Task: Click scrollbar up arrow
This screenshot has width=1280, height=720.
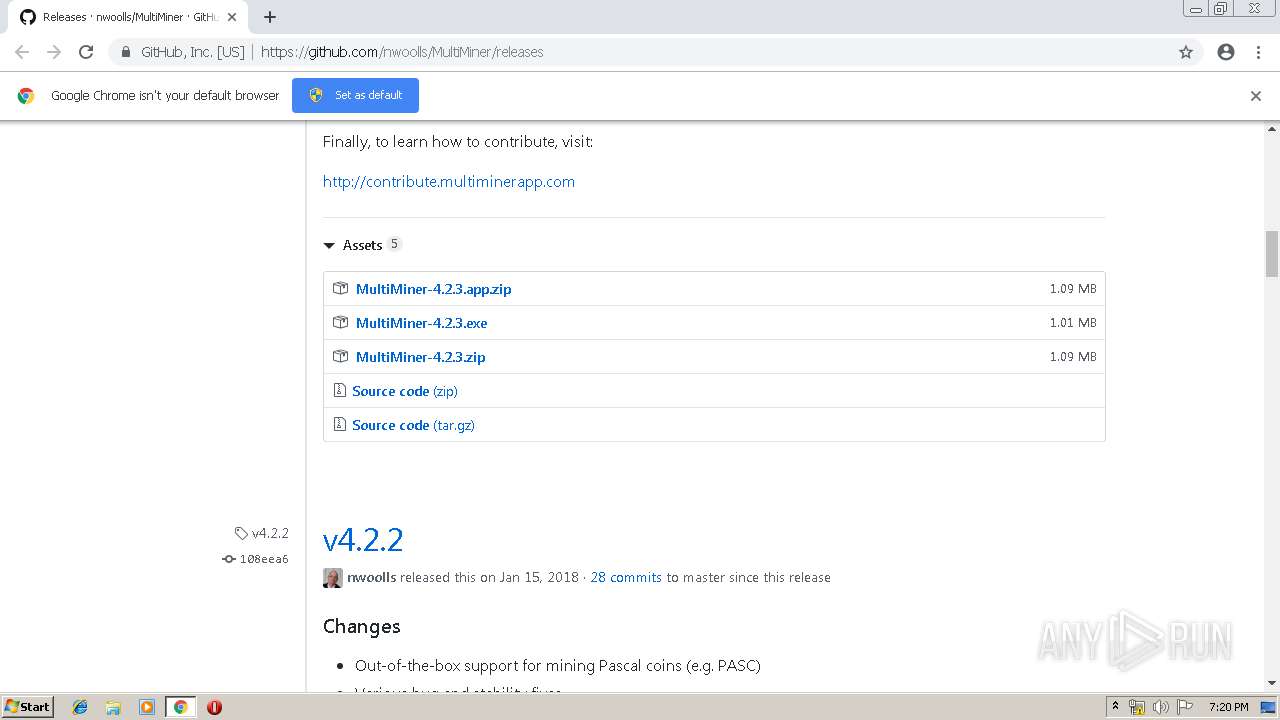Action: tap(1272, 129)
